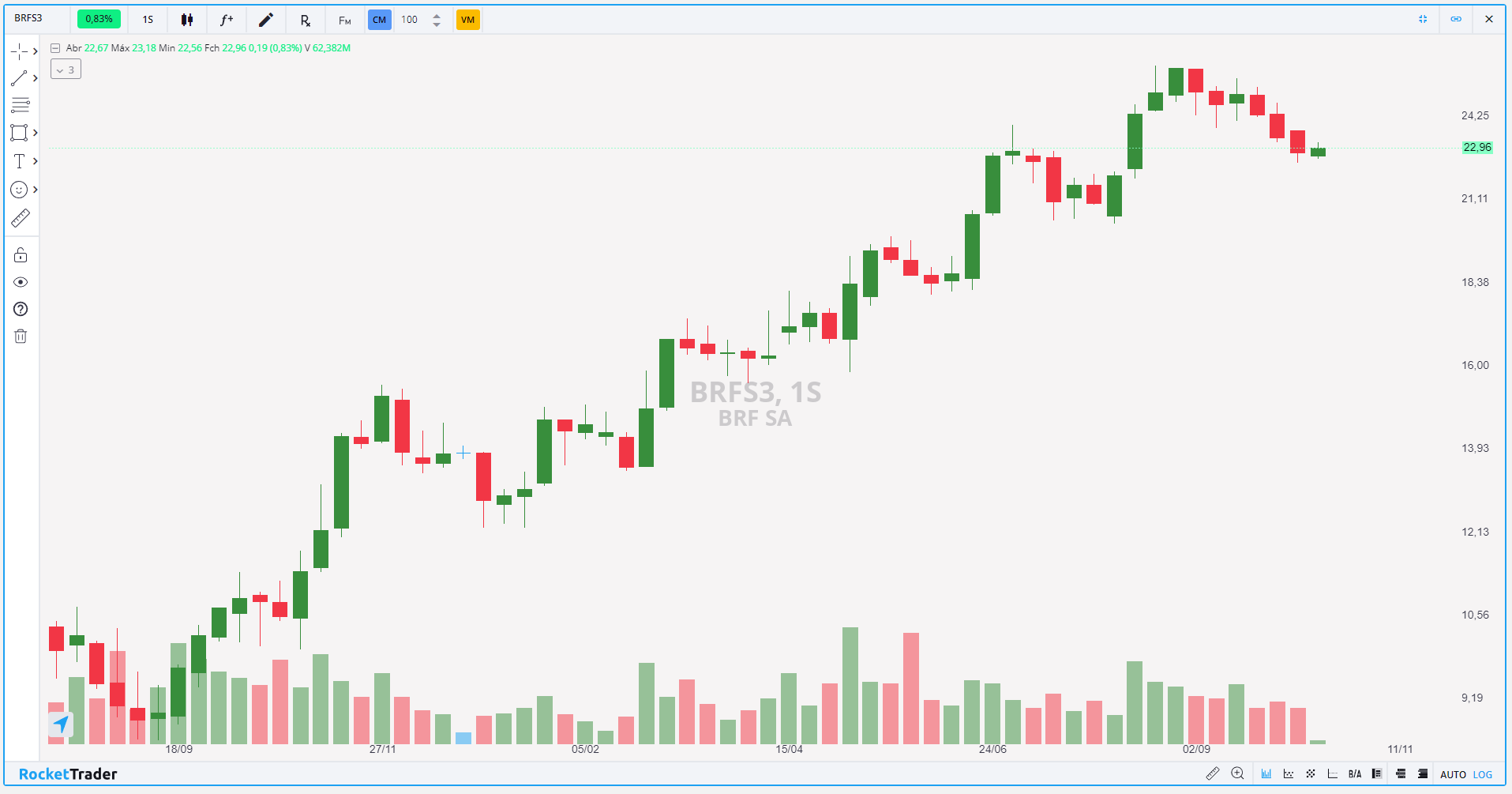
Task: Click the ruler tool in left sidebar
Action: pyautogui.click(x=21, y=218)
